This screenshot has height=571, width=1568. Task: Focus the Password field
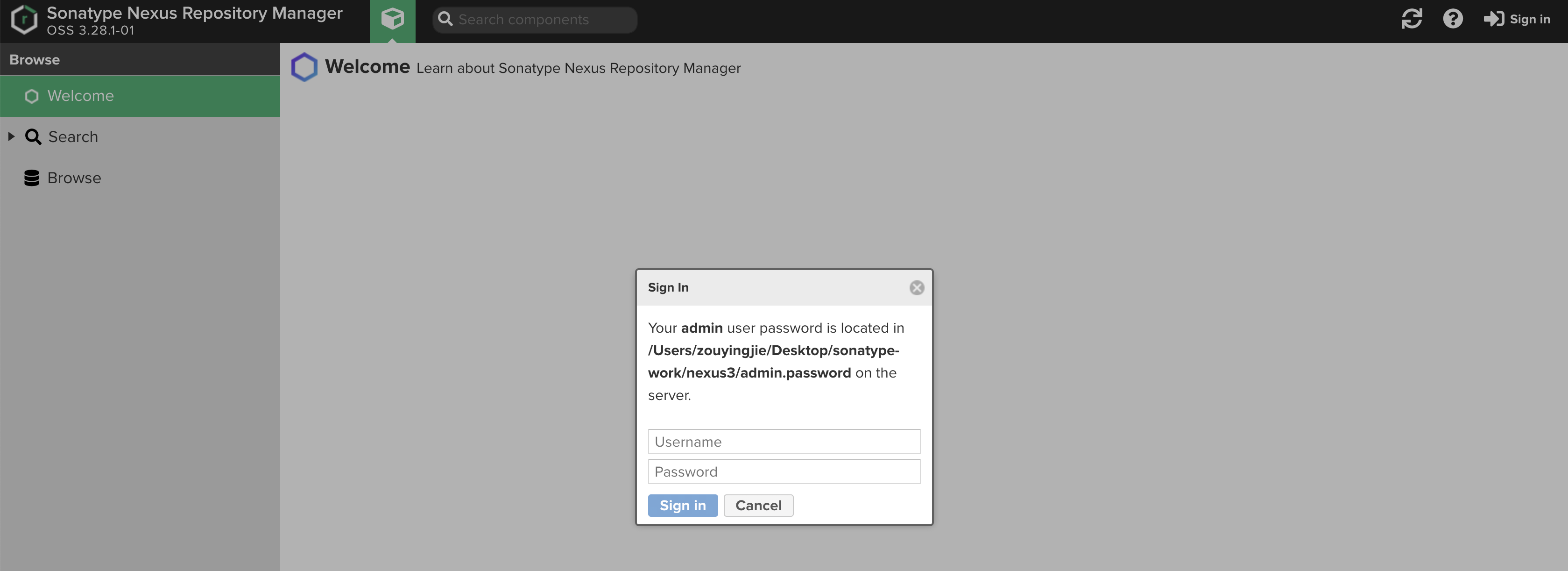(x=784, y=471)
